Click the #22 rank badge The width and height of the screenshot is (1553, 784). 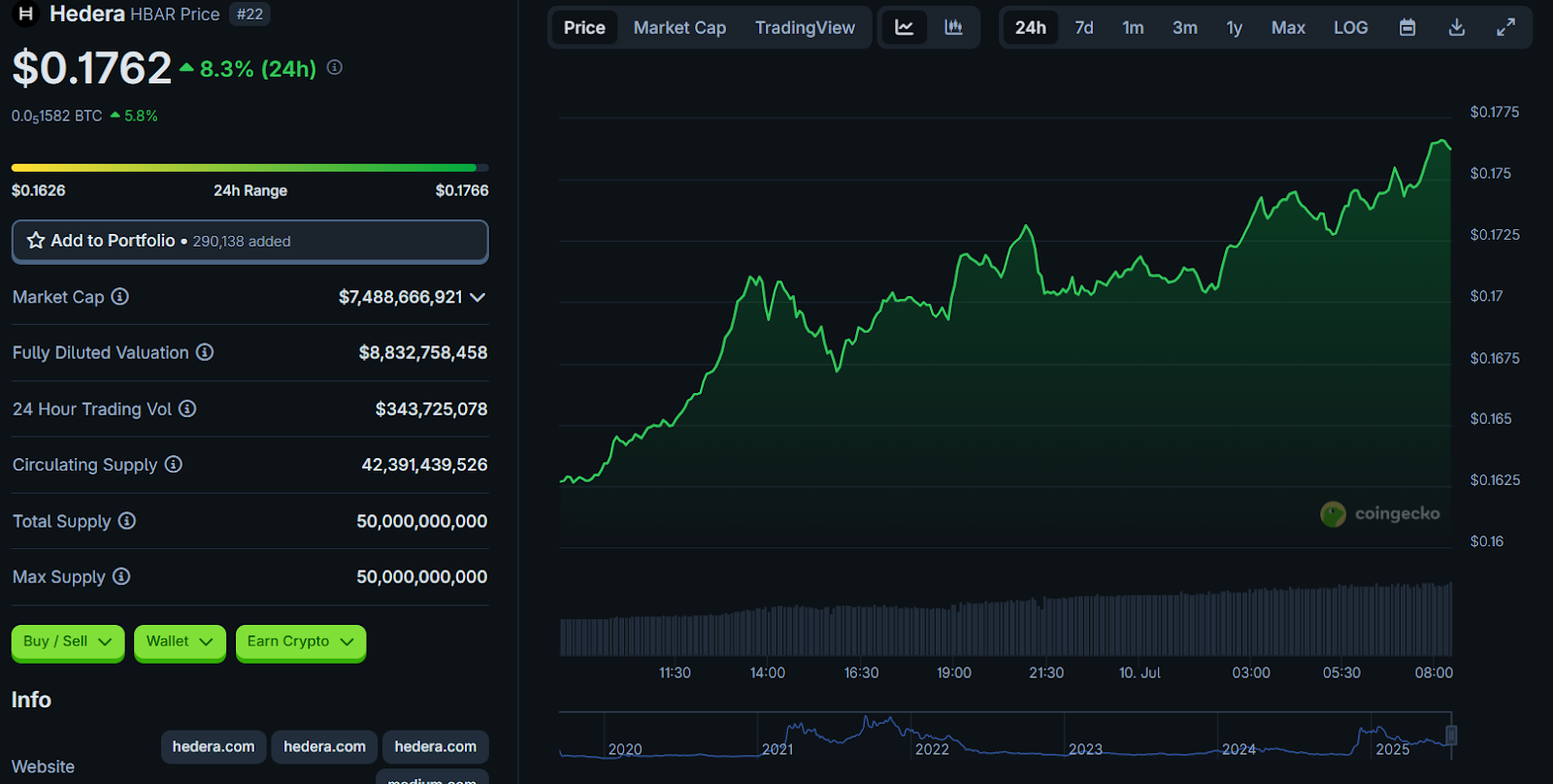(x=249, y=14)
